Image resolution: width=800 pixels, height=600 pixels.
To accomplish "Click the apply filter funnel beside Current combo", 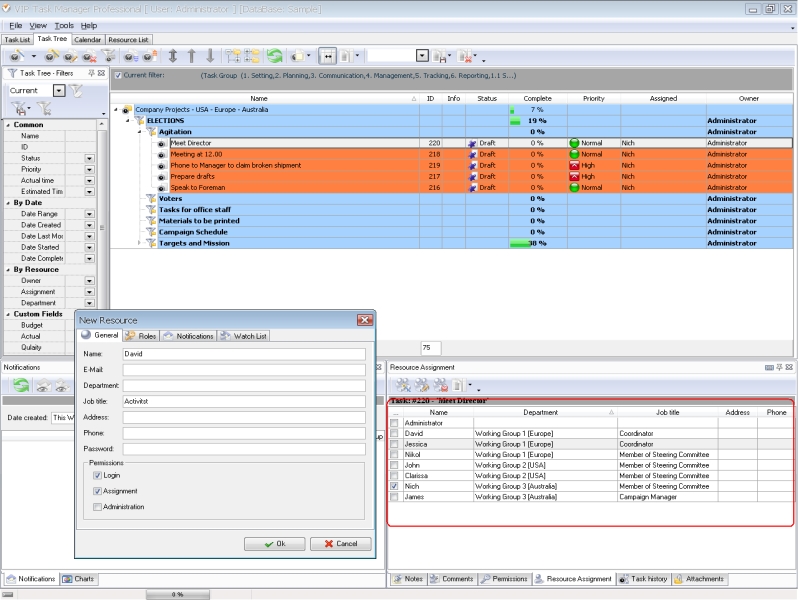I will 76,91.
